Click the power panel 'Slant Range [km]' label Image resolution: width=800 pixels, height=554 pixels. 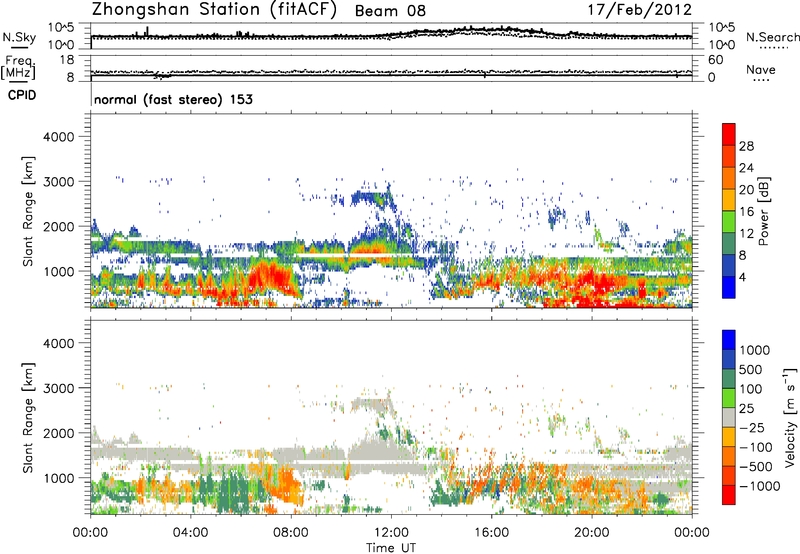pyautogui.click(x=28, y=211)
